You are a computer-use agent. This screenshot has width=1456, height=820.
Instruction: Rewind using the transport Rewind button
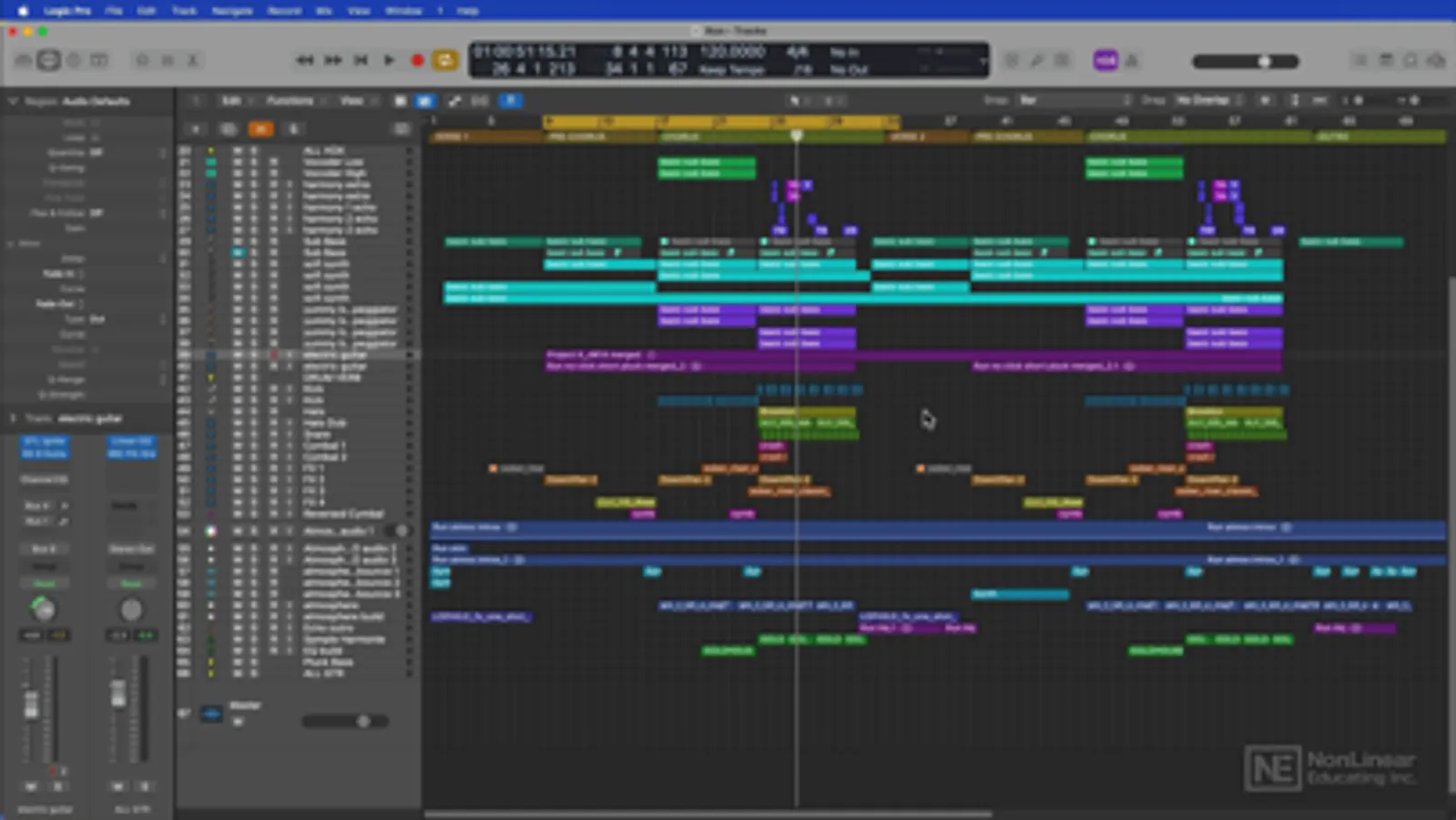[x=305, y=60]
